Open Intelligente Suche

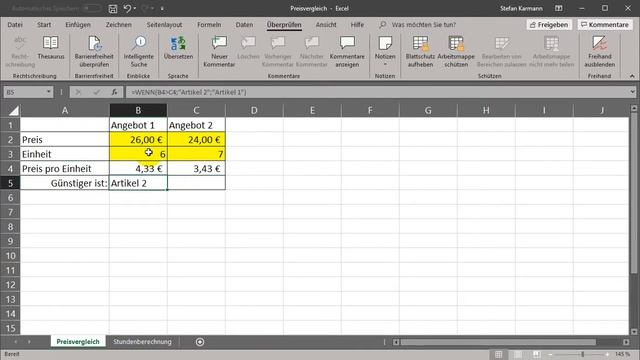(139, 51)
